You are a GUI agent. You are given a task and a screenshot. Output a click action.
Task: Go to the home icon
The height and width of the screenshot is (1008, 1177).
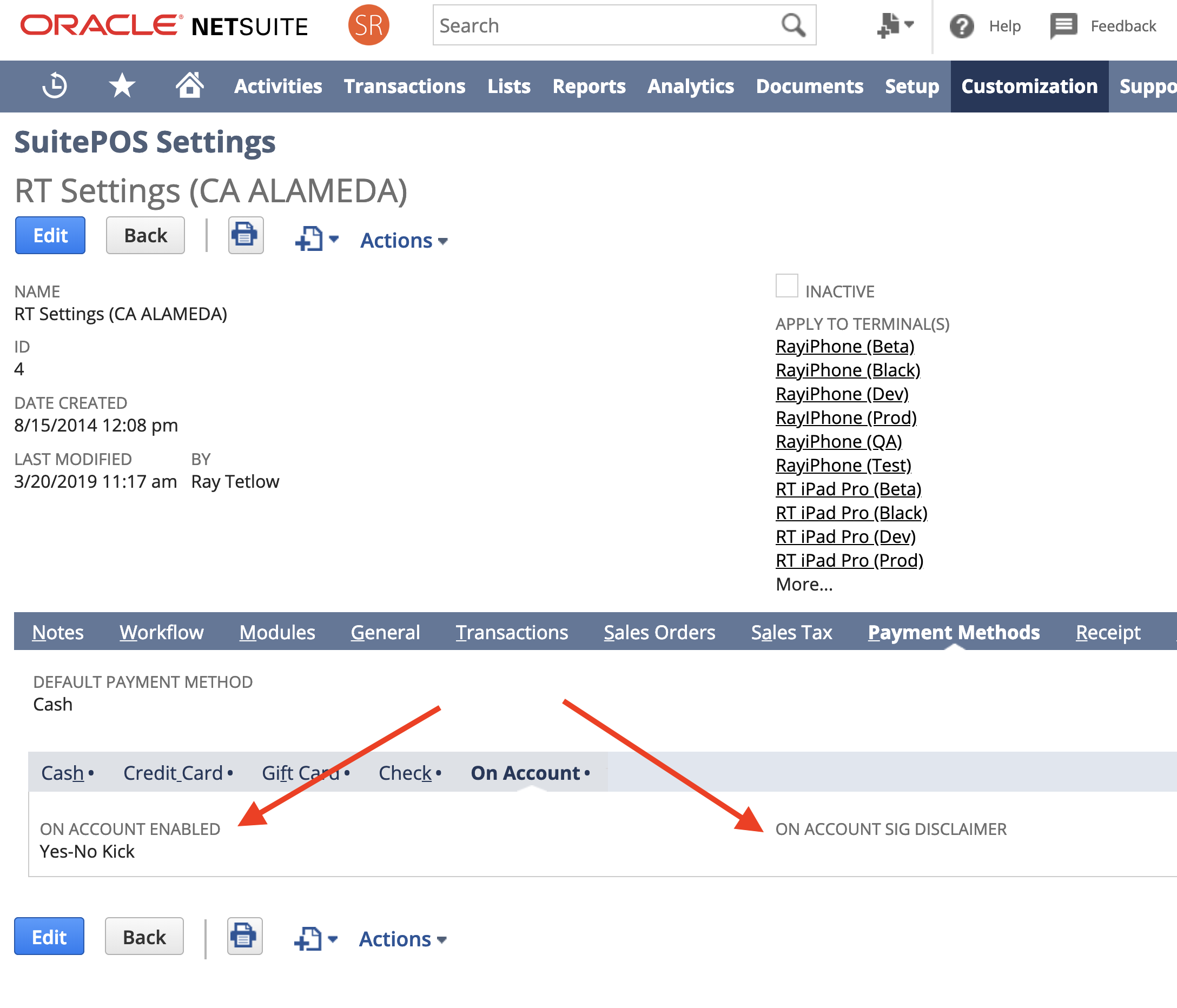click(x=189, y=86)
